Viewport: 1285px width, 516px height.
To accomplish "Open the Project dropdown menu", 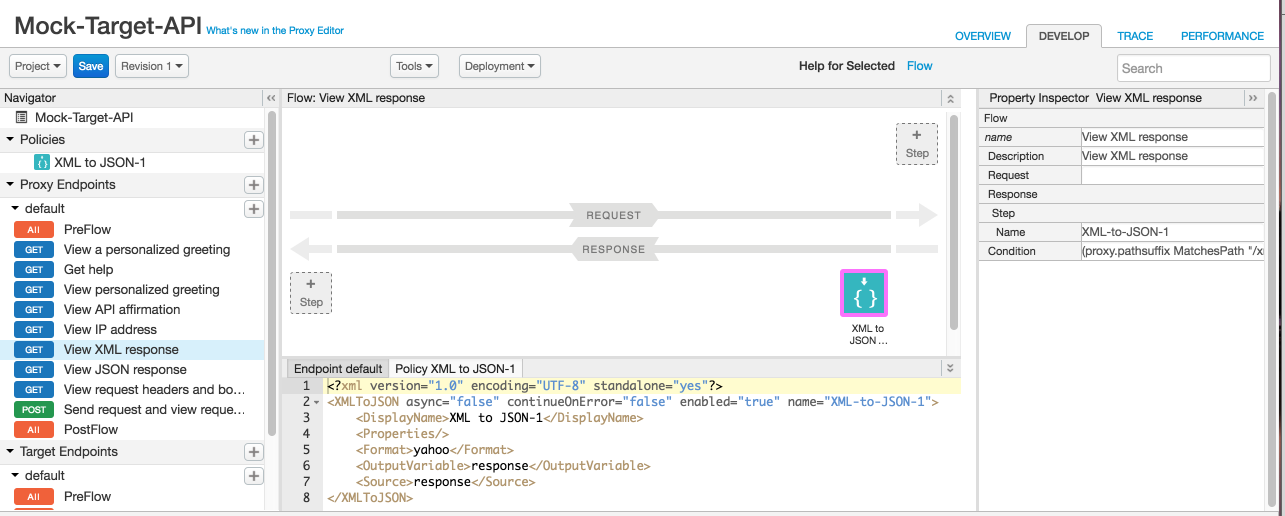I will [38, 66].
